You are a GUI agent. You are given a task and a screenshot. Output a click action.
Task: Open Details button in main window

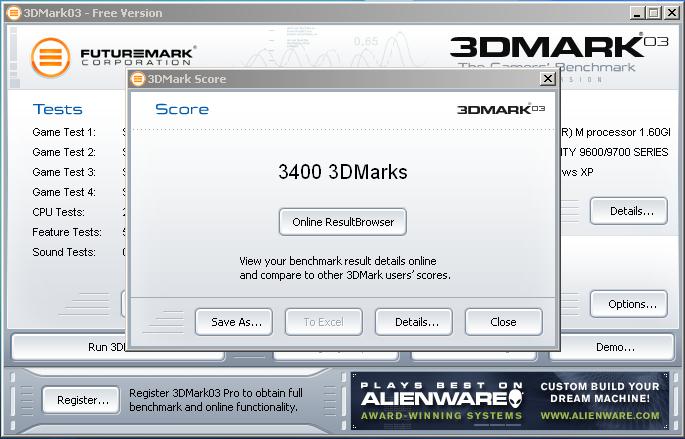click(x=629, y=211)
